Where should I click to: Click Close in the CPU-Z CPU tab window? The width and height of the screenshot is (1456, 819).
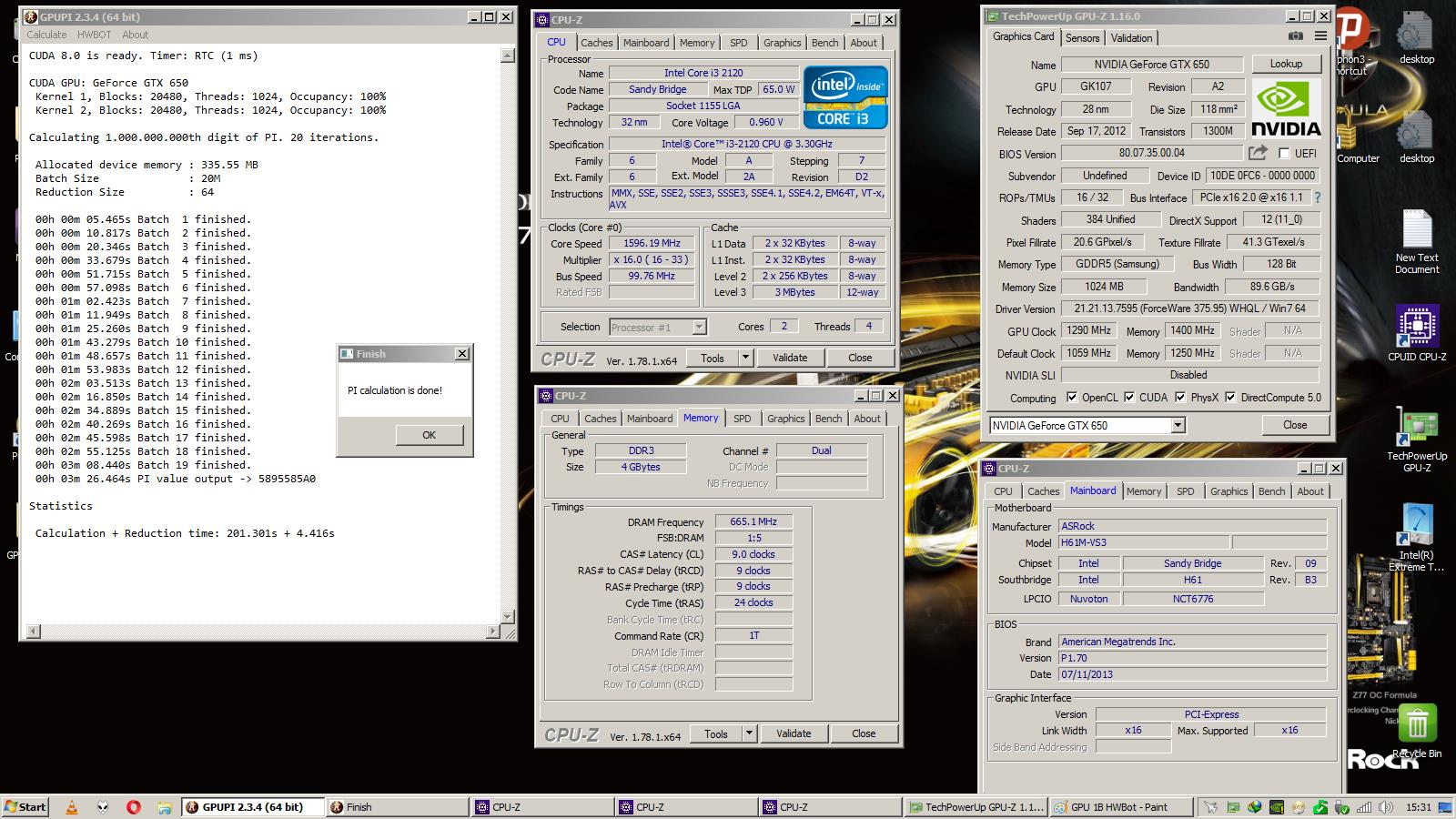click(860, 358)
